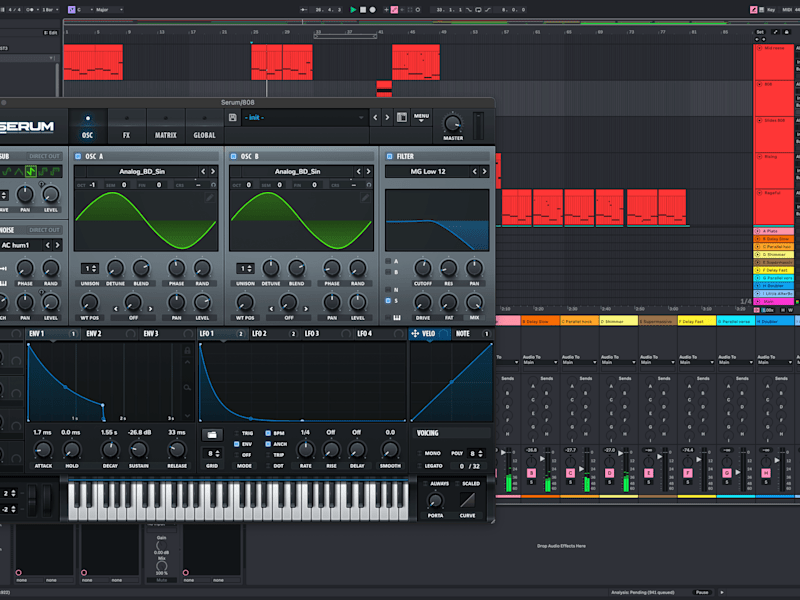Select next OSC A wavetable arrow
This screenshot has height=600, width=800.
[x=213, y=171]
